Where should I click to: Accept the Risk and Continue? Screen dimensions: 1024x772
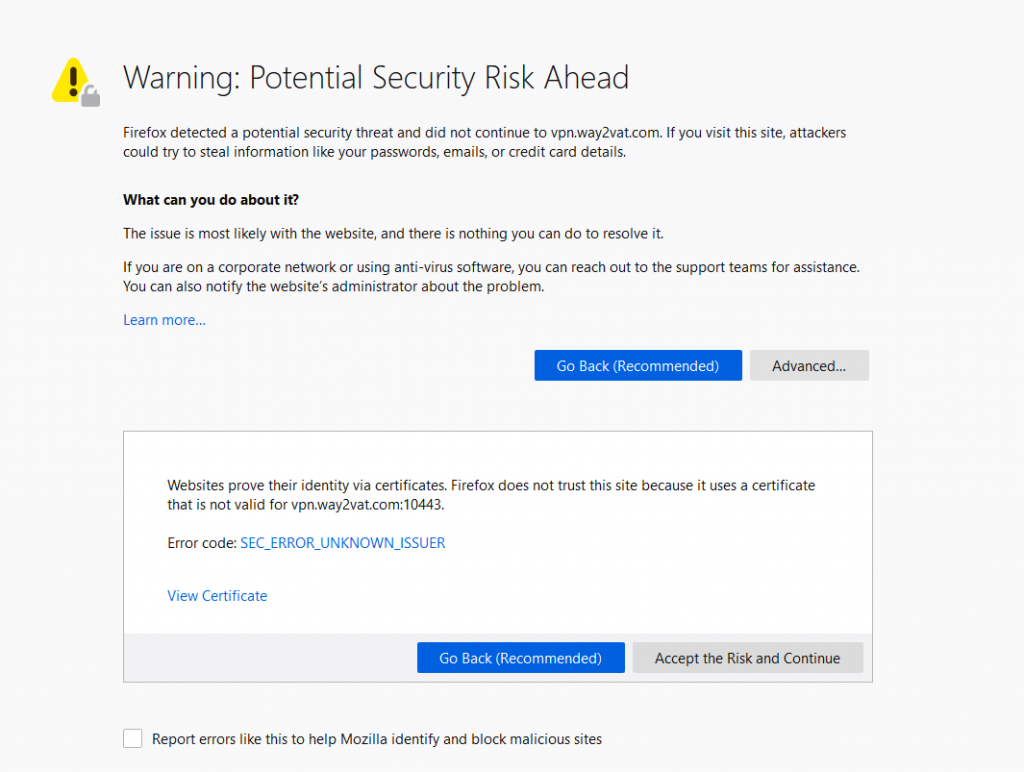(747, 658)
